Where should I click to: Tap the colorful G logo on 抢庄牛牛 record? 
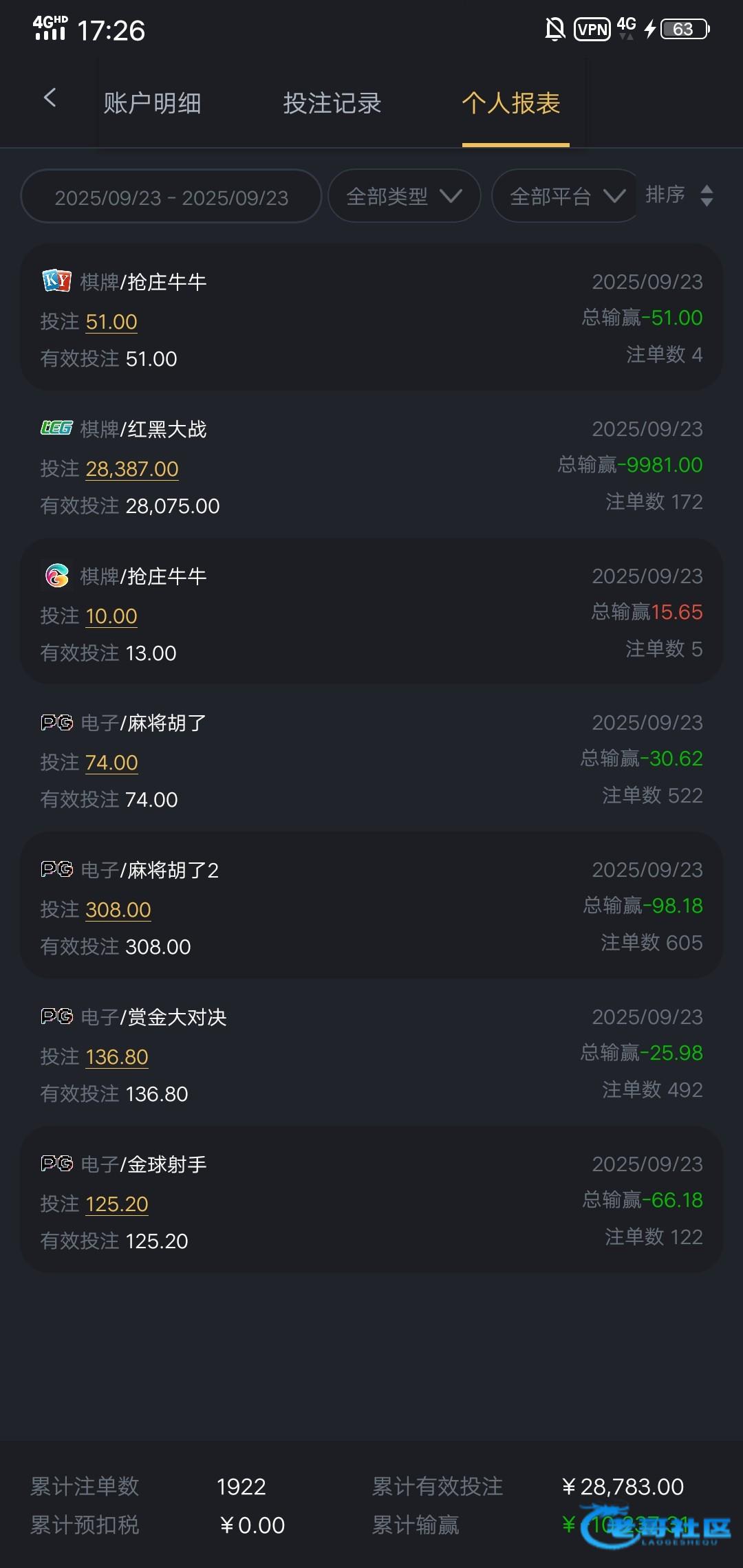pyautogui.click(x=56, y=576)
